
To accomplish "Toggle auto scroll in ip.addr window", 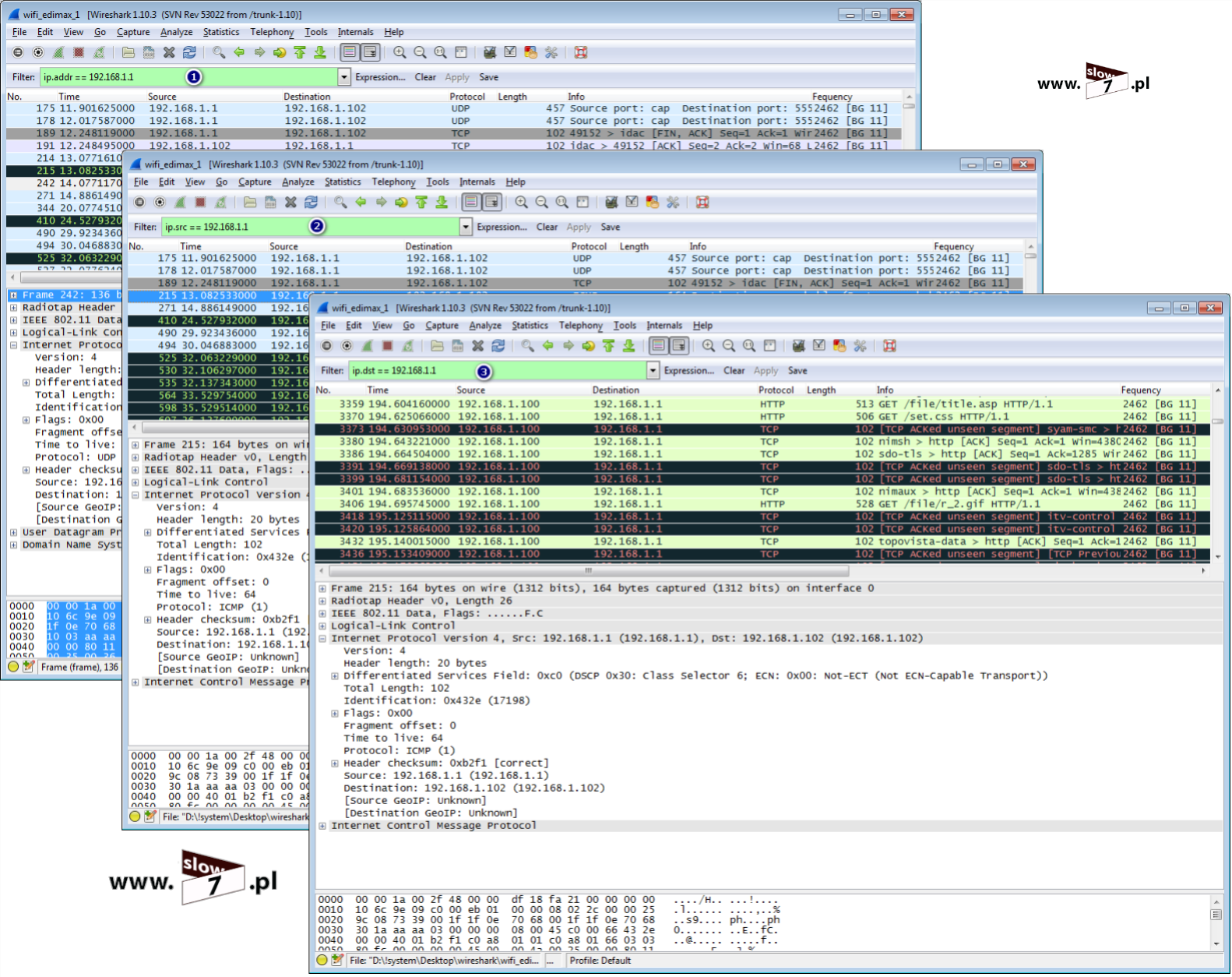I will (x=370, y=53).
